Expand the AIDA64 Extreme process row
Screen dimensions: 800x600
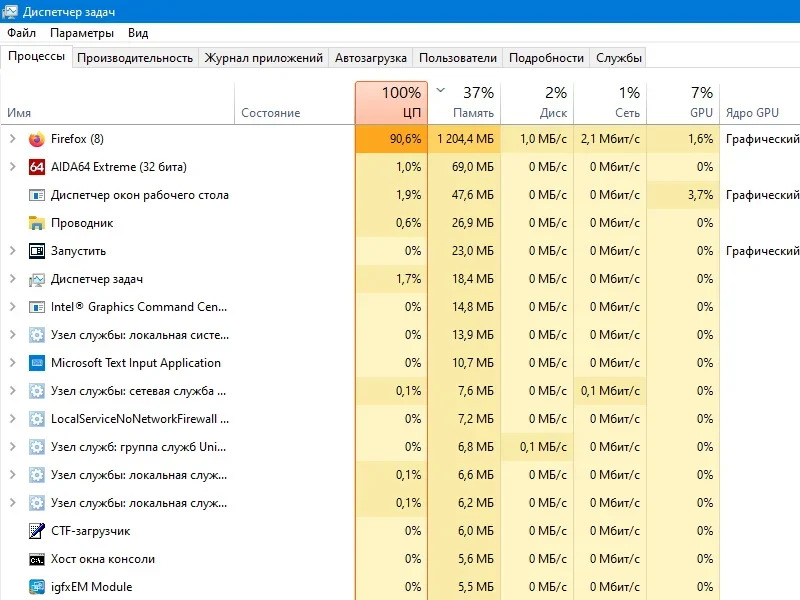(x=13, y=167)
